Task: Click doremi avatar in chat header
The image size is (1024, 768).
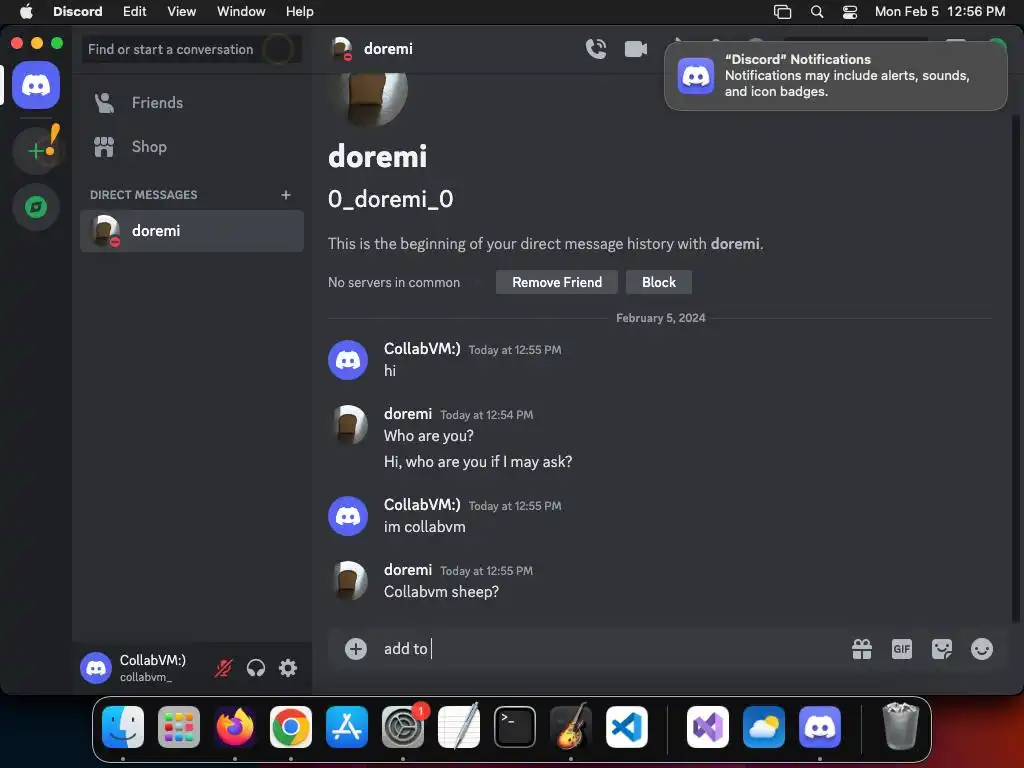Action: tap(342, 49)
